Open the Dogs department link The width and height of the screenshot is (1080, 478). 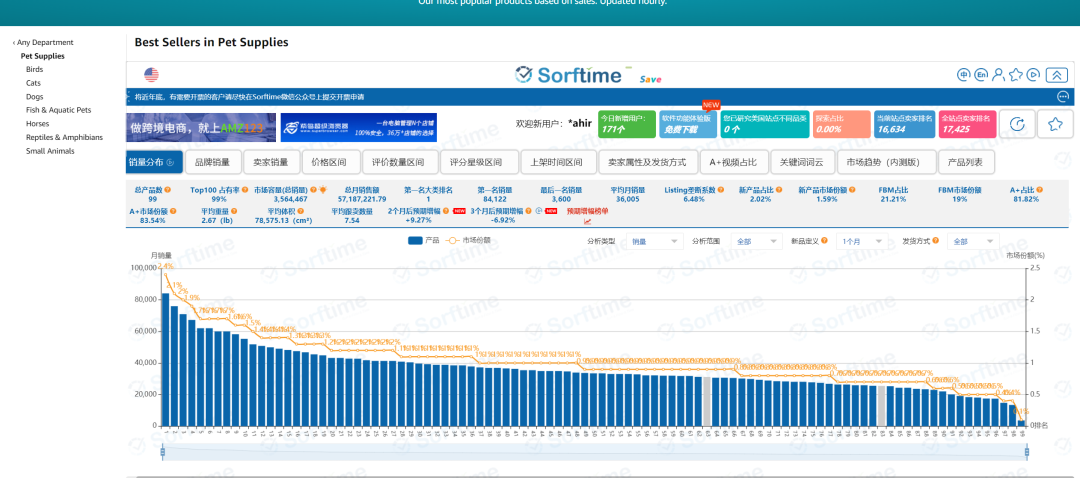pos(34,97)
